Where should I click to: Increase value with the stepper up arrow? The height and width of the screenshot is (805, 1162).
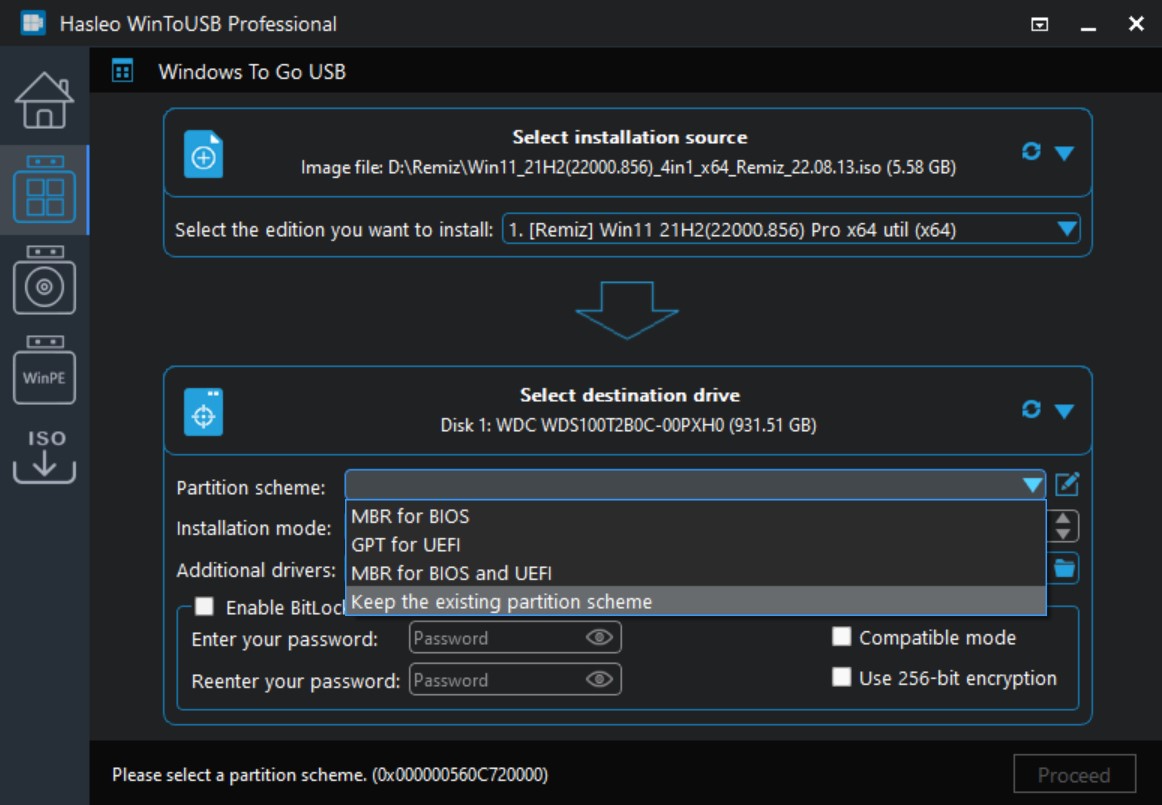click(x=1063, y=519)
